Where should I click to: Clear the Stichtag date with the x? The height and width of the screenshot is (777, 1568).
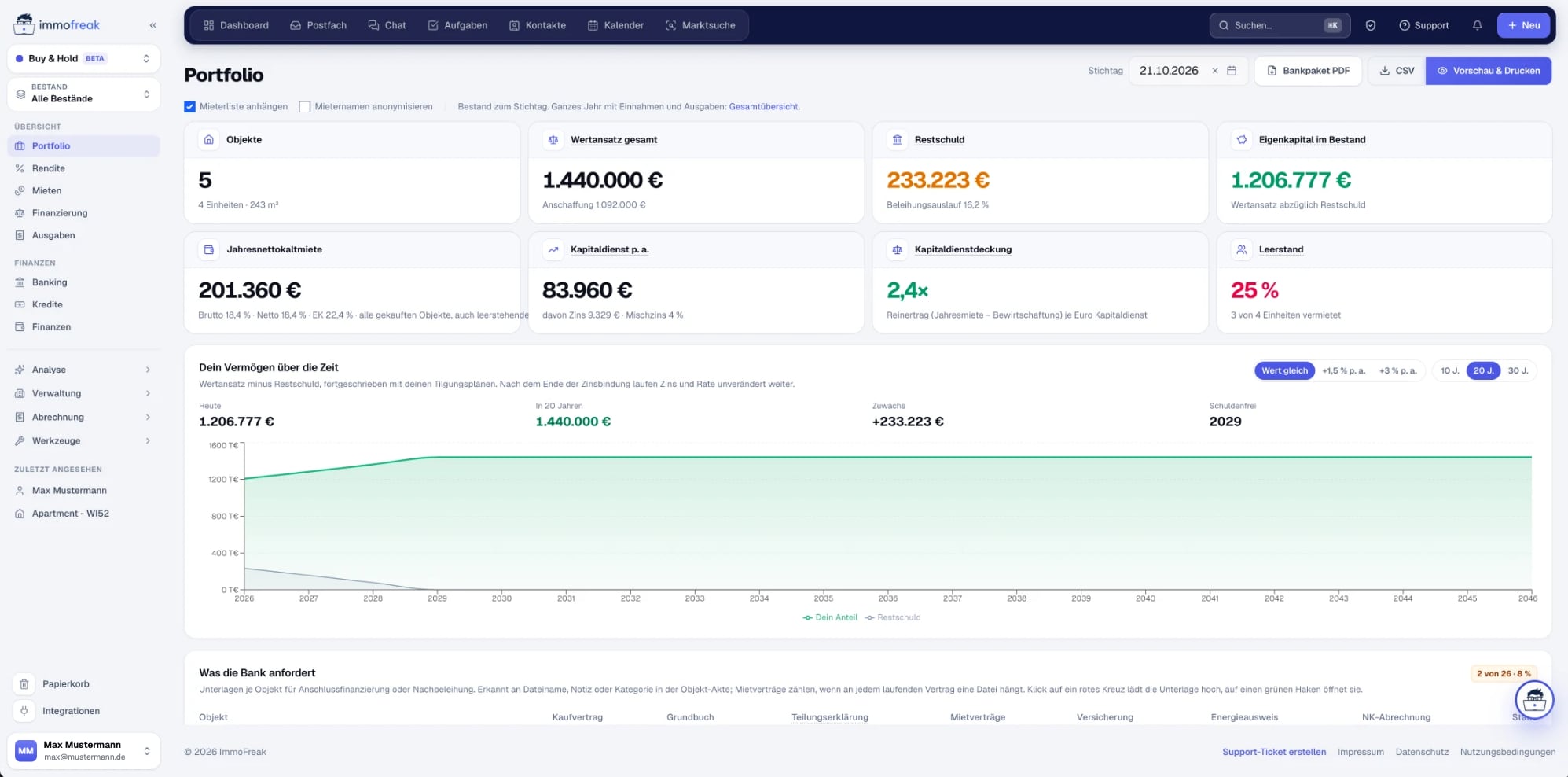(x=1215, y=71)
